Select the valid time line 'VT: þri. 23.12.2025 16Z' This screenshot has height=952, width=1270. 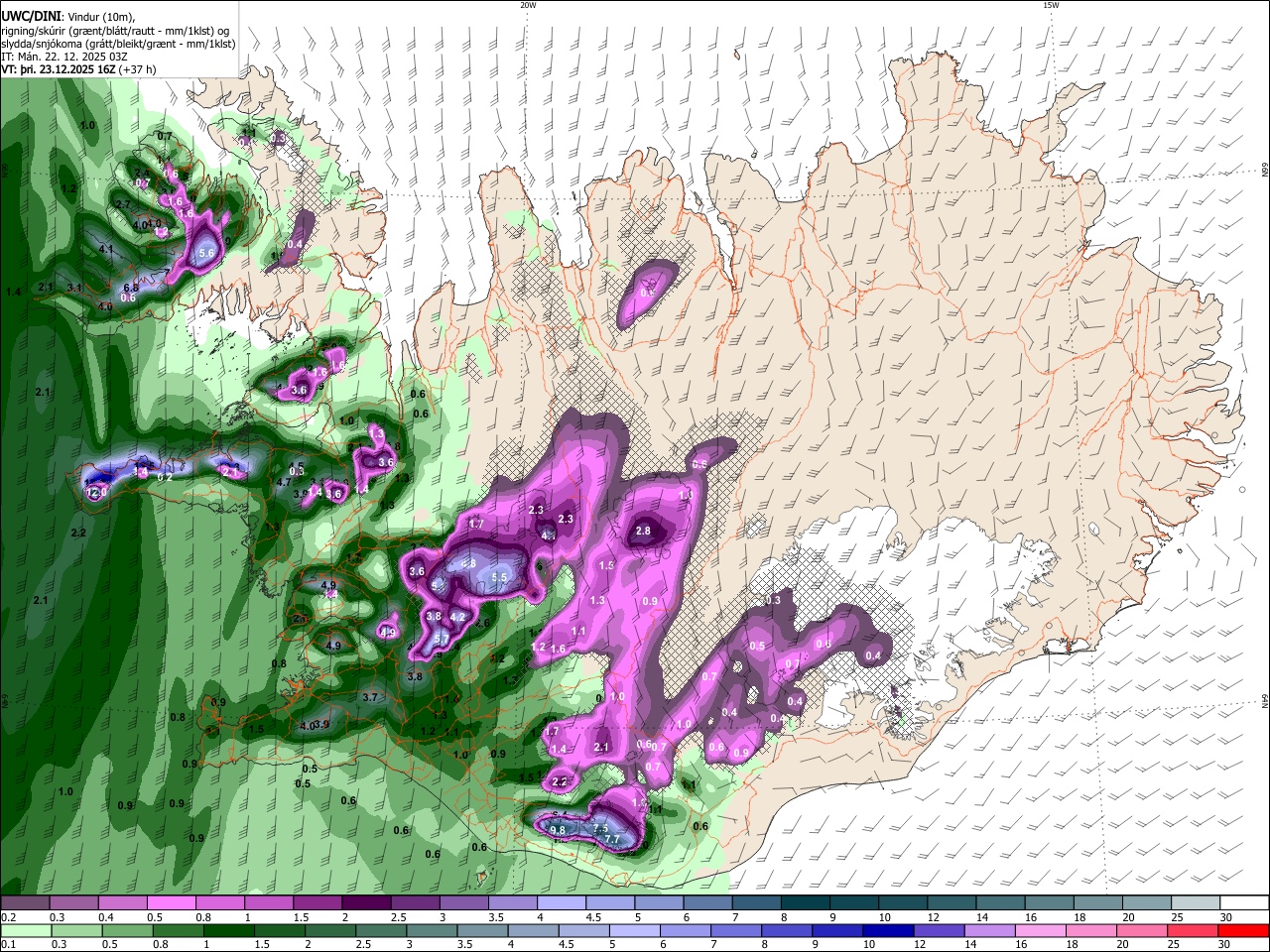pyautogui.click(x=59, y=69)
